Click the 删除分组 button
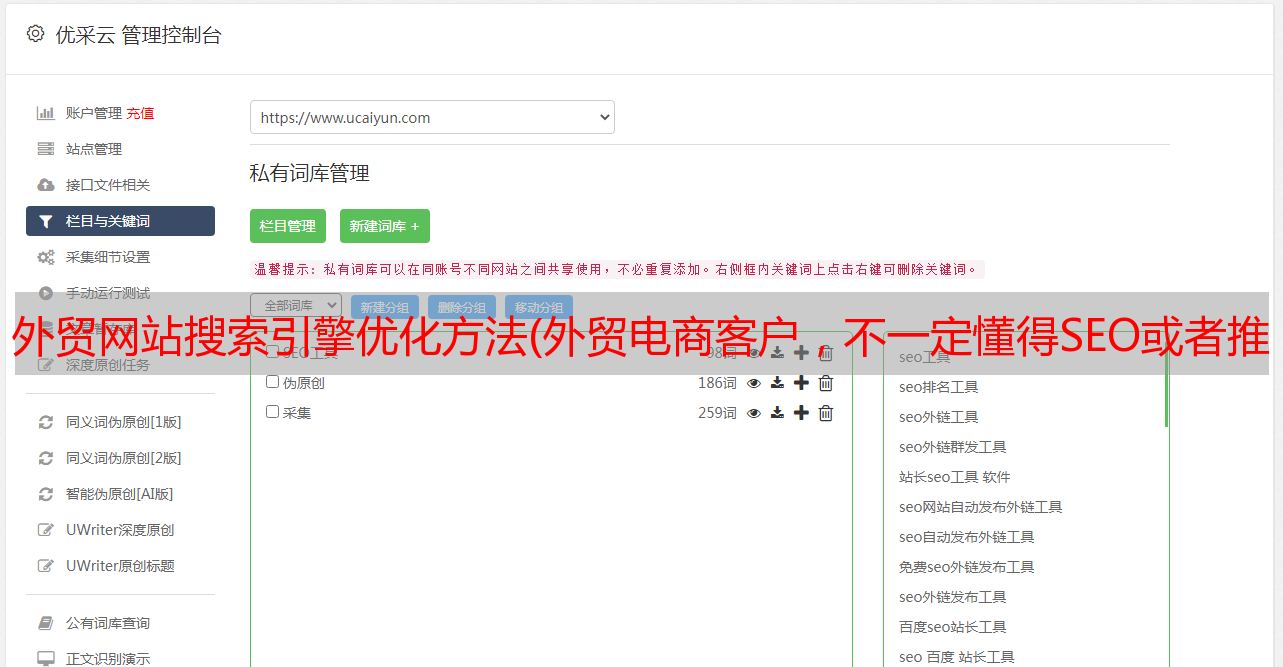Screen dimensions: 1283x667 (x=462, y=307)
